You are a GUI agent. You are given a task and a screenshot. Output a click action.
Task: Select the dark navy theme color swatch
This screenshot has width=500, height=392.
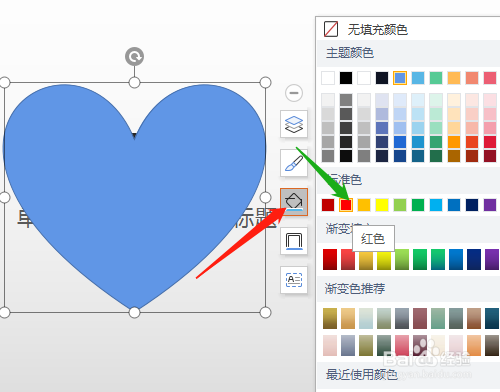(x=382, y=78)
